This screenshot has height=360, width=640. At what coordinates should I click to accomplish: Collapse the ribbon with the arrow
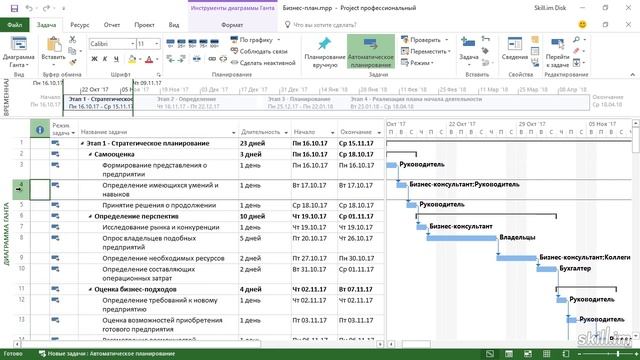pyautogui.click(x=632, y=75)
